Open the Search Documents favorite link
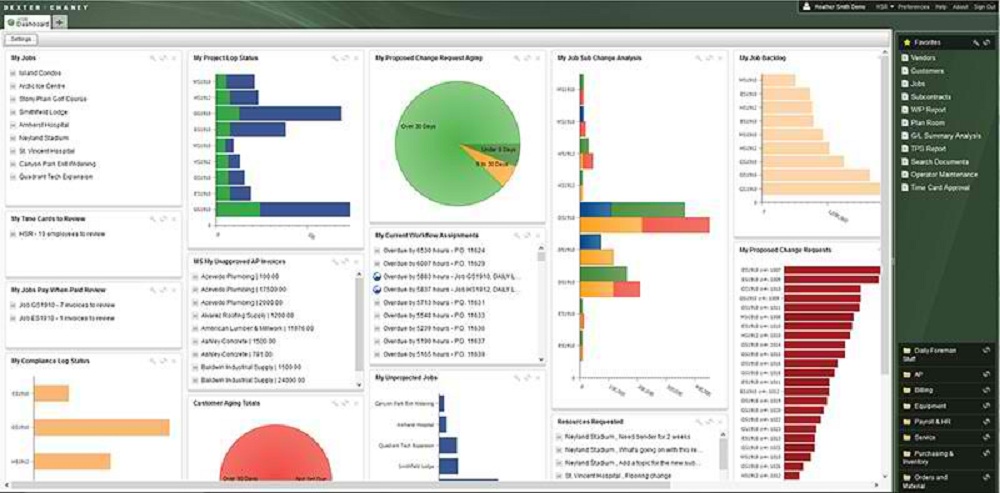Viewport: 1000px width, 493px height. (x=939, y=161)
